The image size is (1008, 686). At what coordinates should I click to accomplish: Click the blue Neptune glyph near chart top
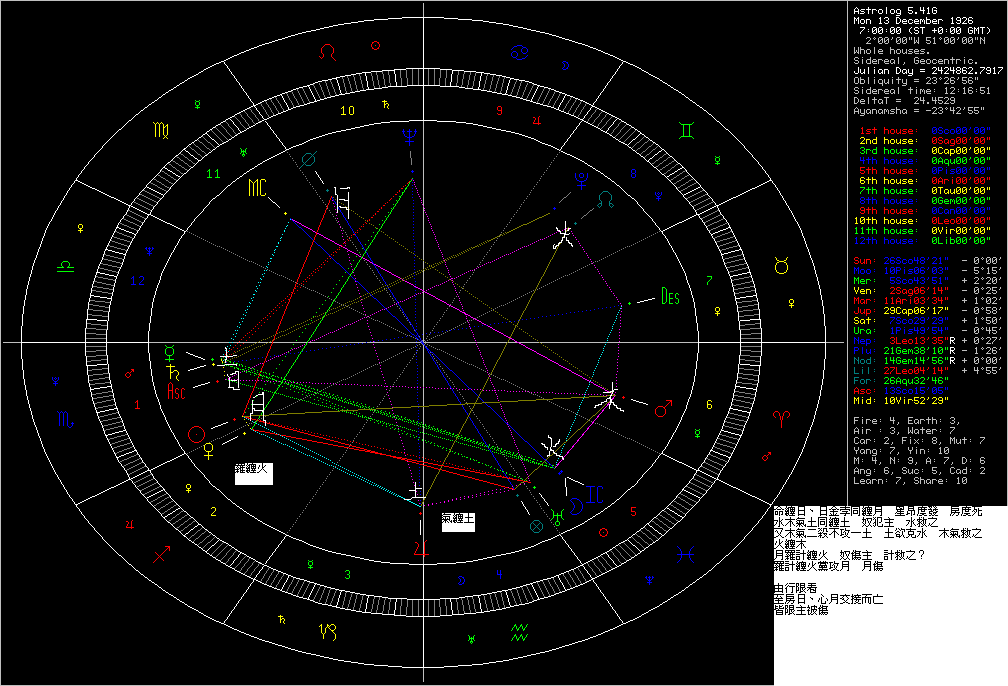click(x=409, y=135)
